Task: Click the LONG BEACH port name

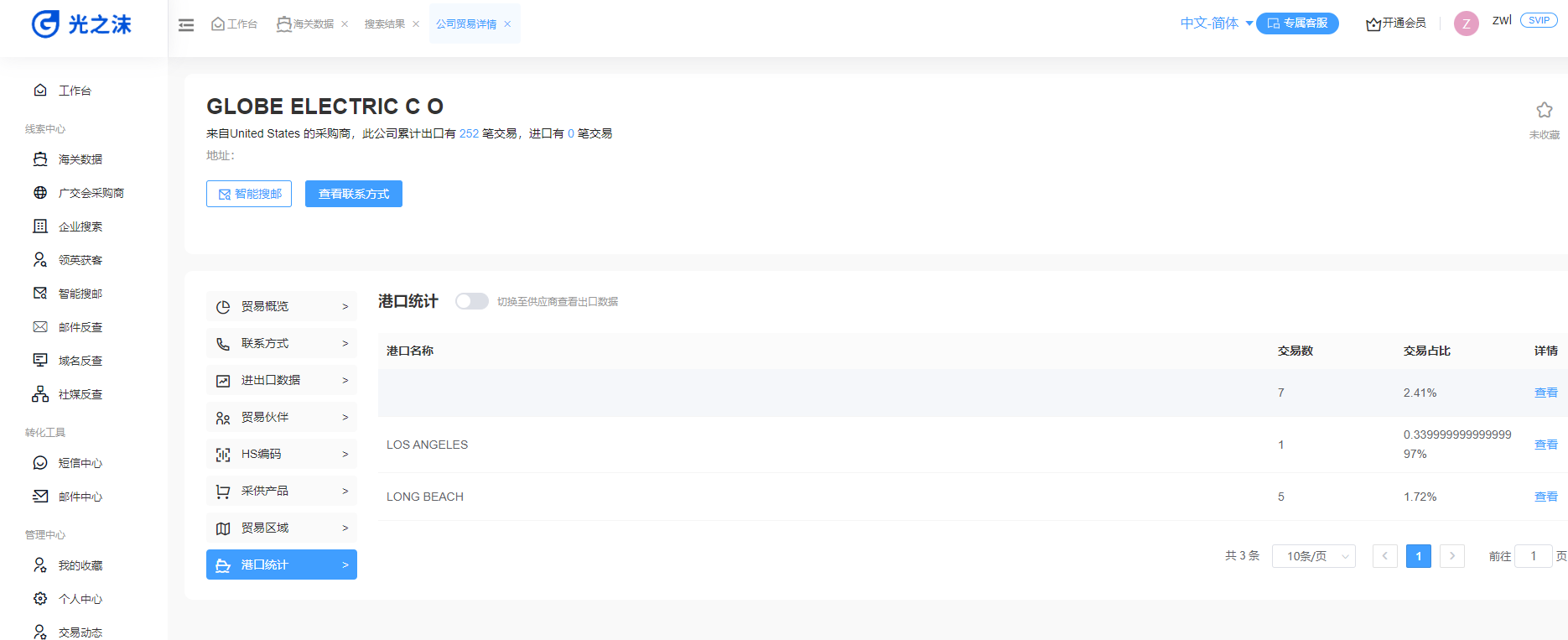Action: click(x=425, y=497)
